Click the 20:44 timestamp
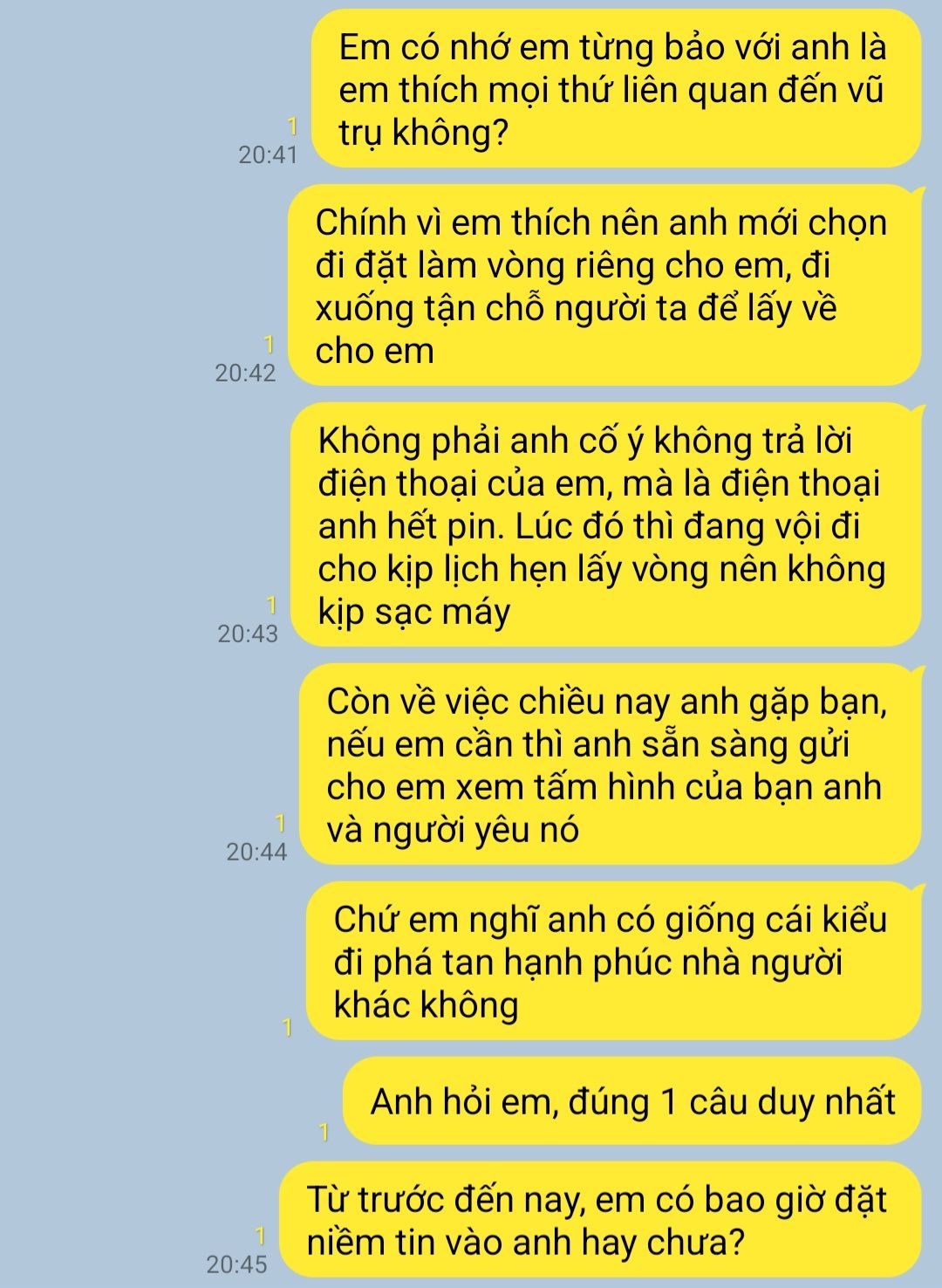Image resolution: width=942 pixels, height=1288 pixels. pyautogui.click(x=256, y=853)
